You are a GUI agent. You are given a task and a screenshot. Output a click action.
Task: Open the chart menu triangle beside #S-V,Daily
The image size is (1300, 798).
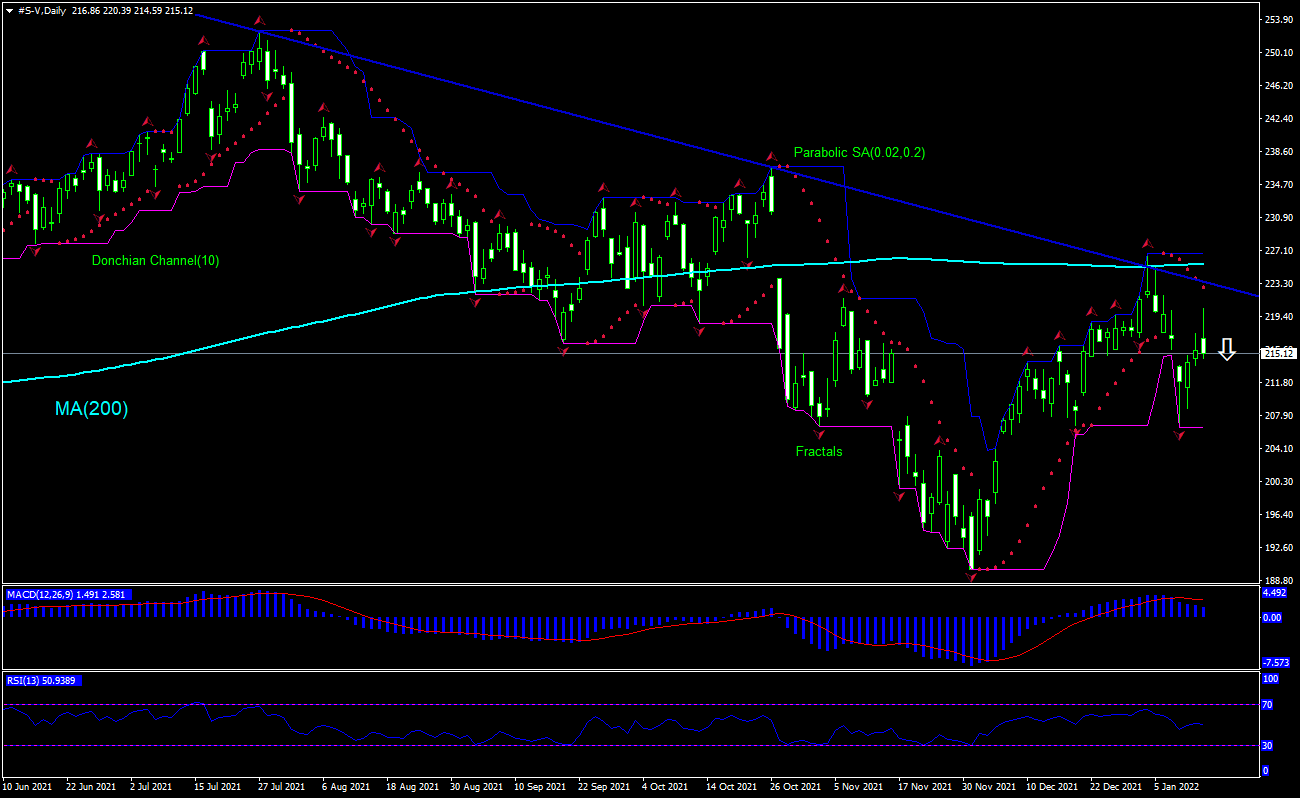(9, 9)
